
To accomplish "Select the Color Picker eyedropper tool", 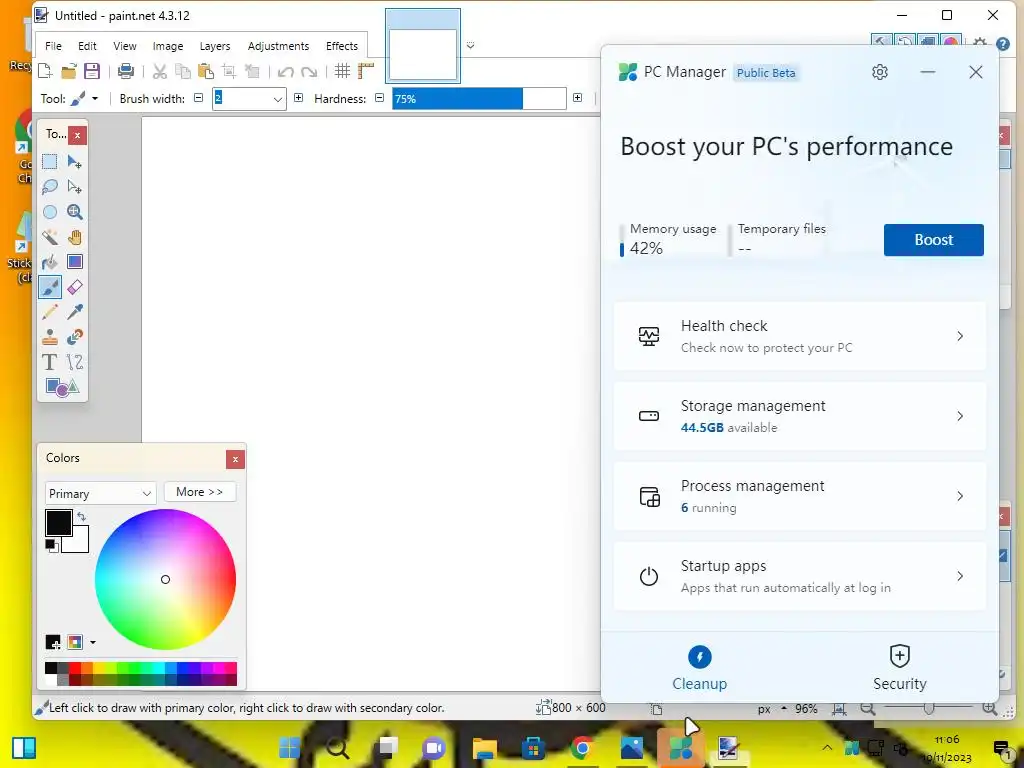I will [x=74, y=312].
